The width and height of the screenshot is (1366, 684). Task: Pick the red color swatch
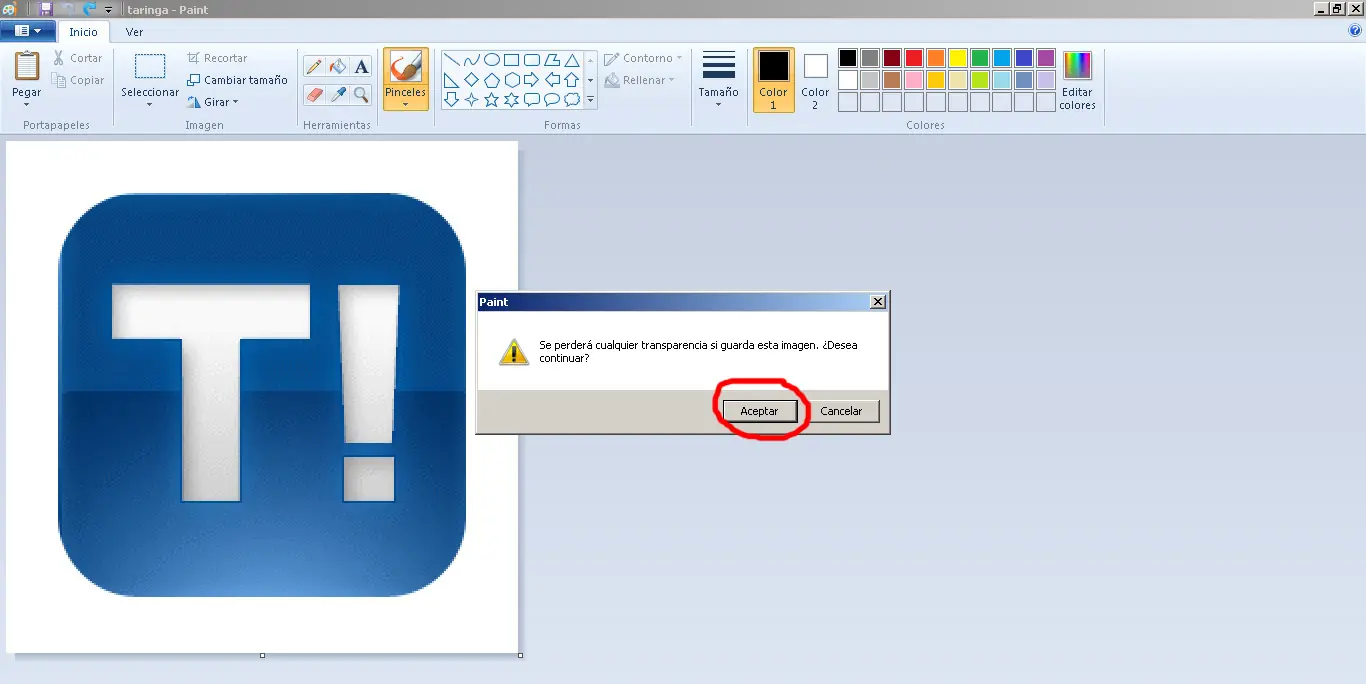(x=913, y=58)
